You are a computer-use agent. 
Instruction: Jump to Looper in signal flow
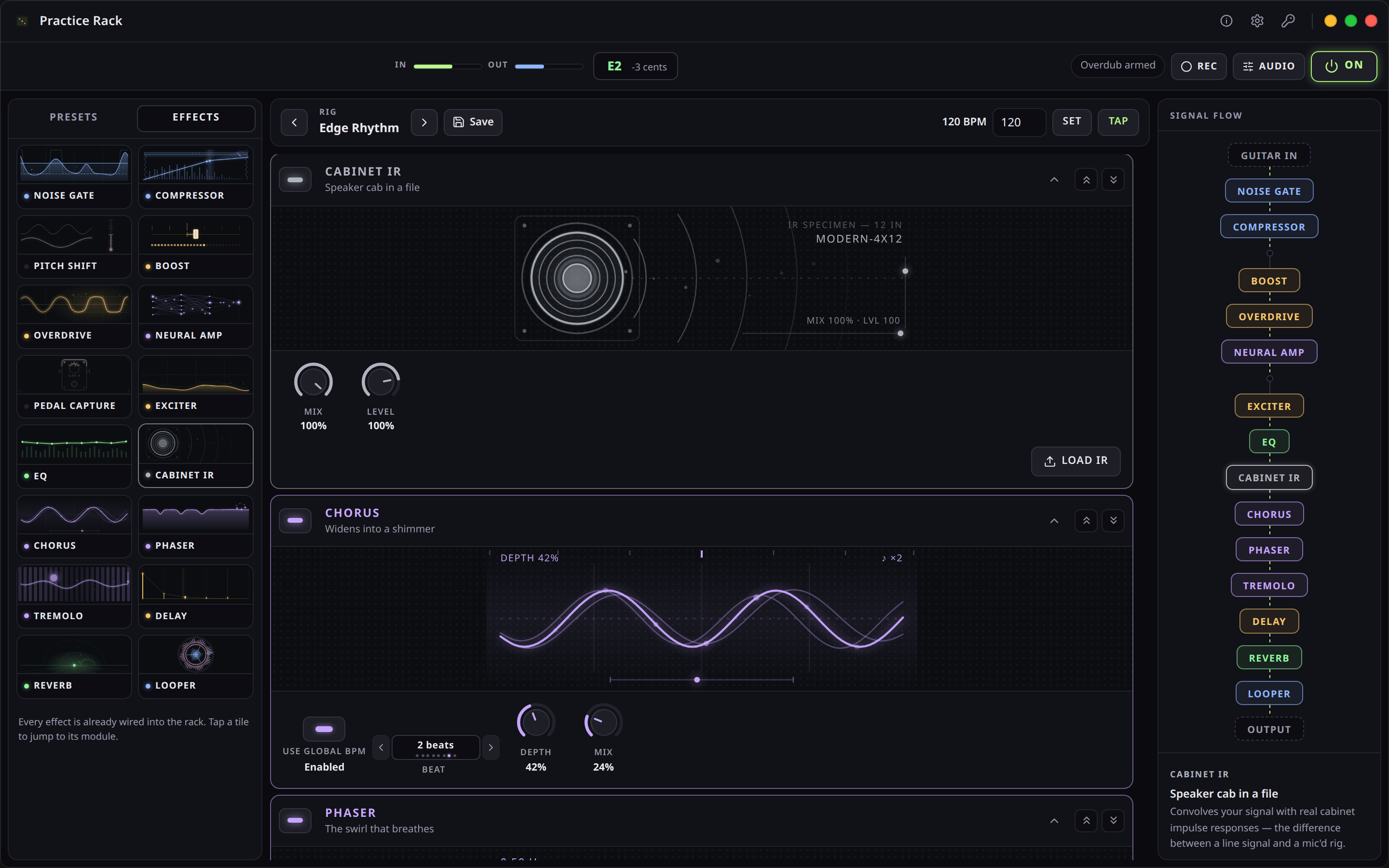click(1269, 693)
